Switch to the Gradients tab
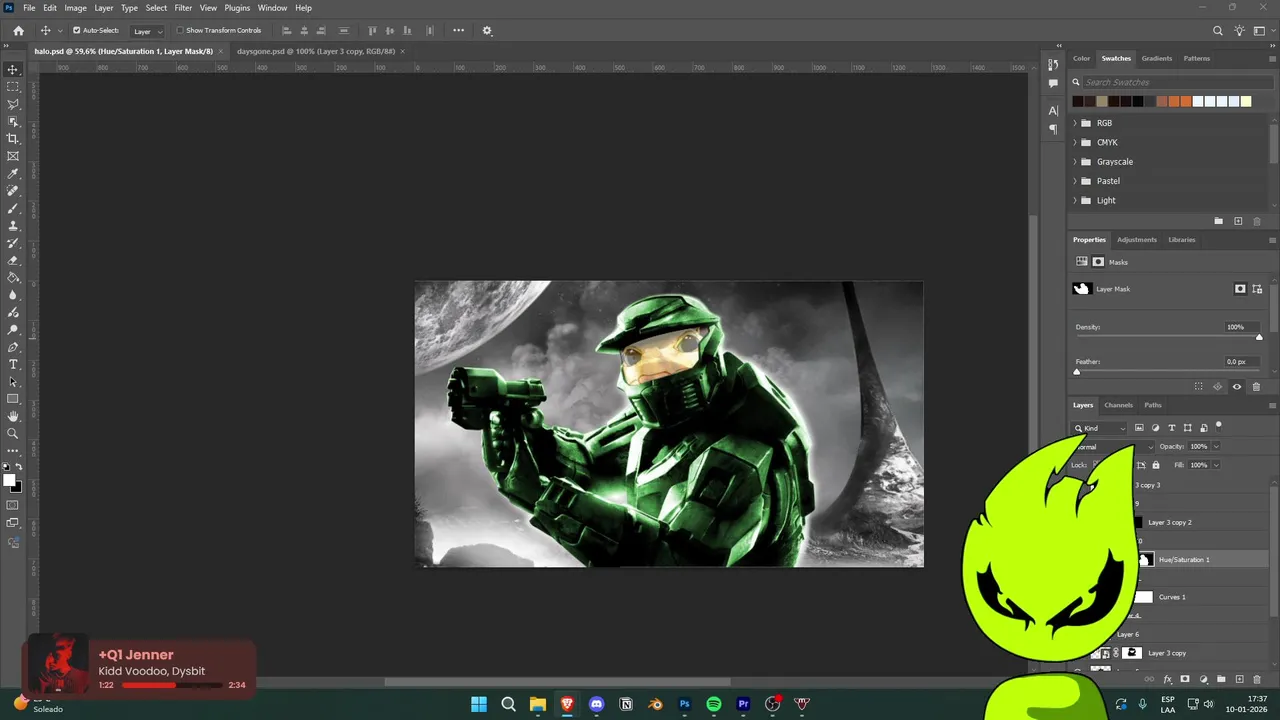The image size is (1280, 720). [1157, 58]
